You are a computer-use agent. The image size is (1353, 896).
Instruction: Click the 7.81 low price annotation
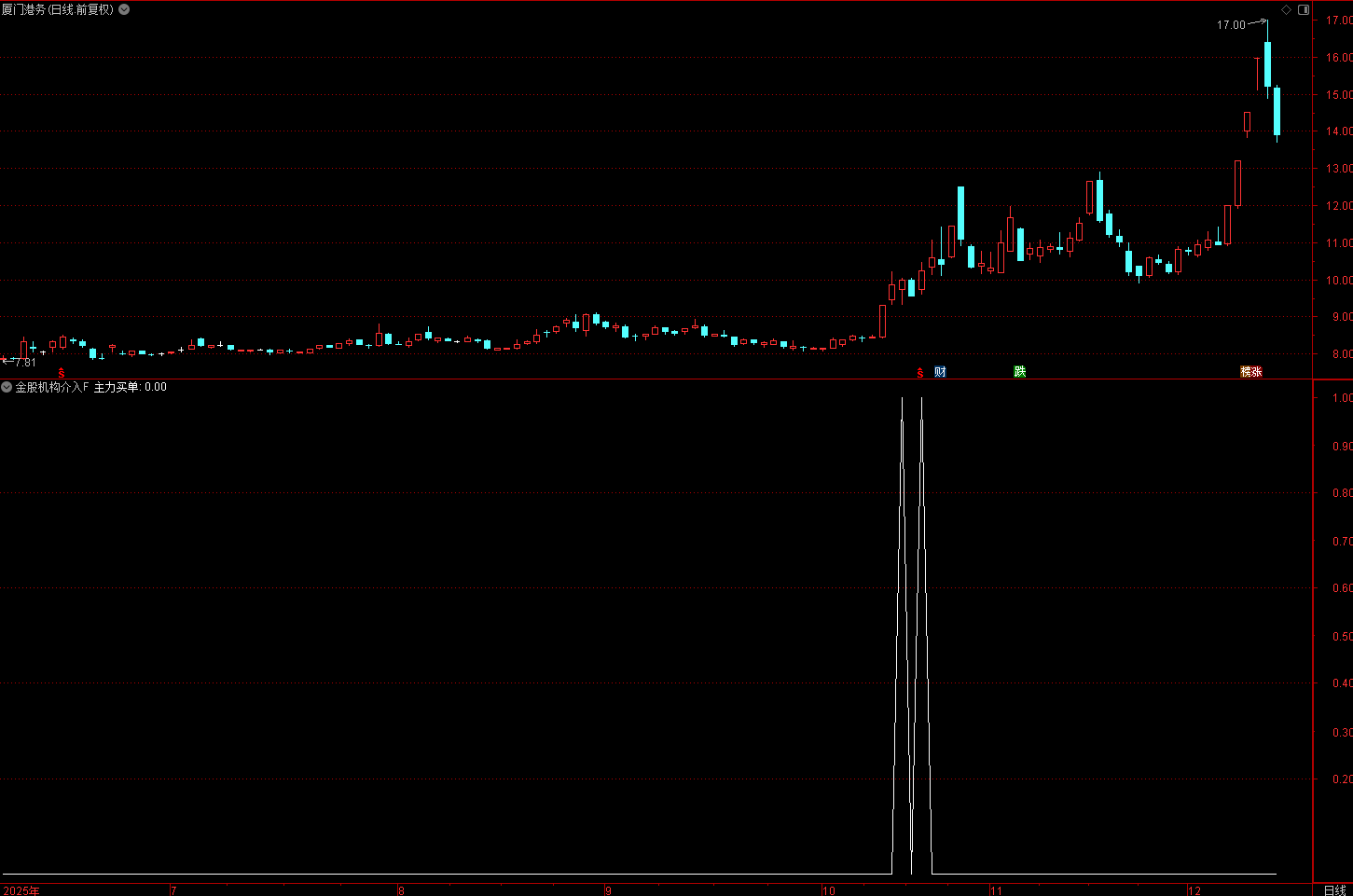pyautogui.click(x=25, y=363)
